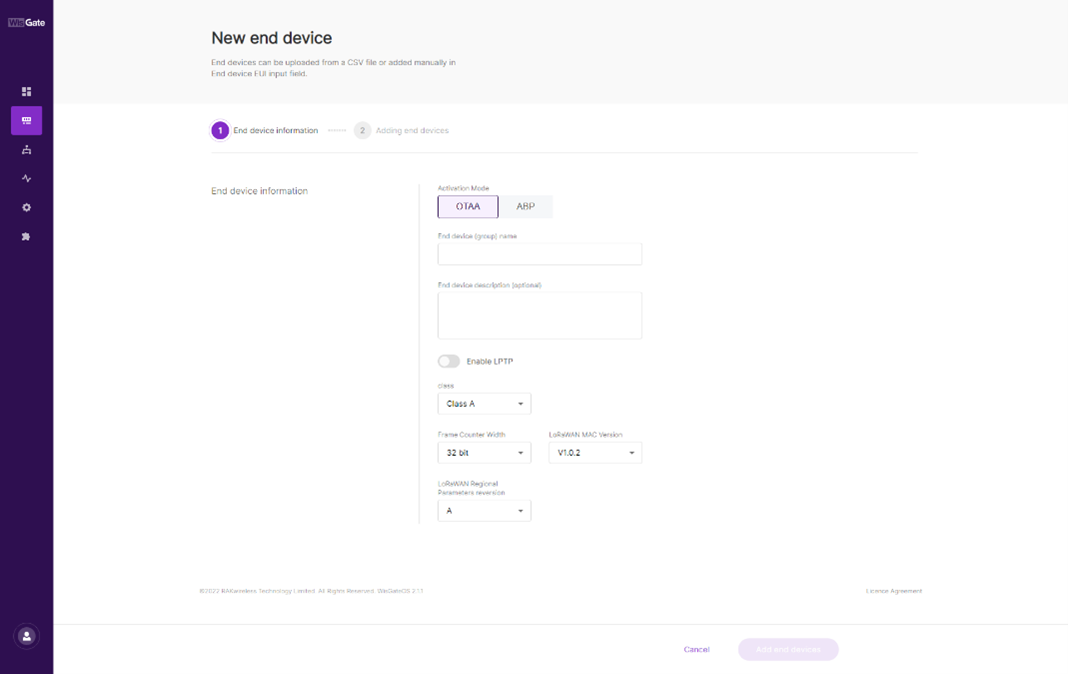
Task: Select the highlighted devices icon in sidebar
Action: coord(27,121)
